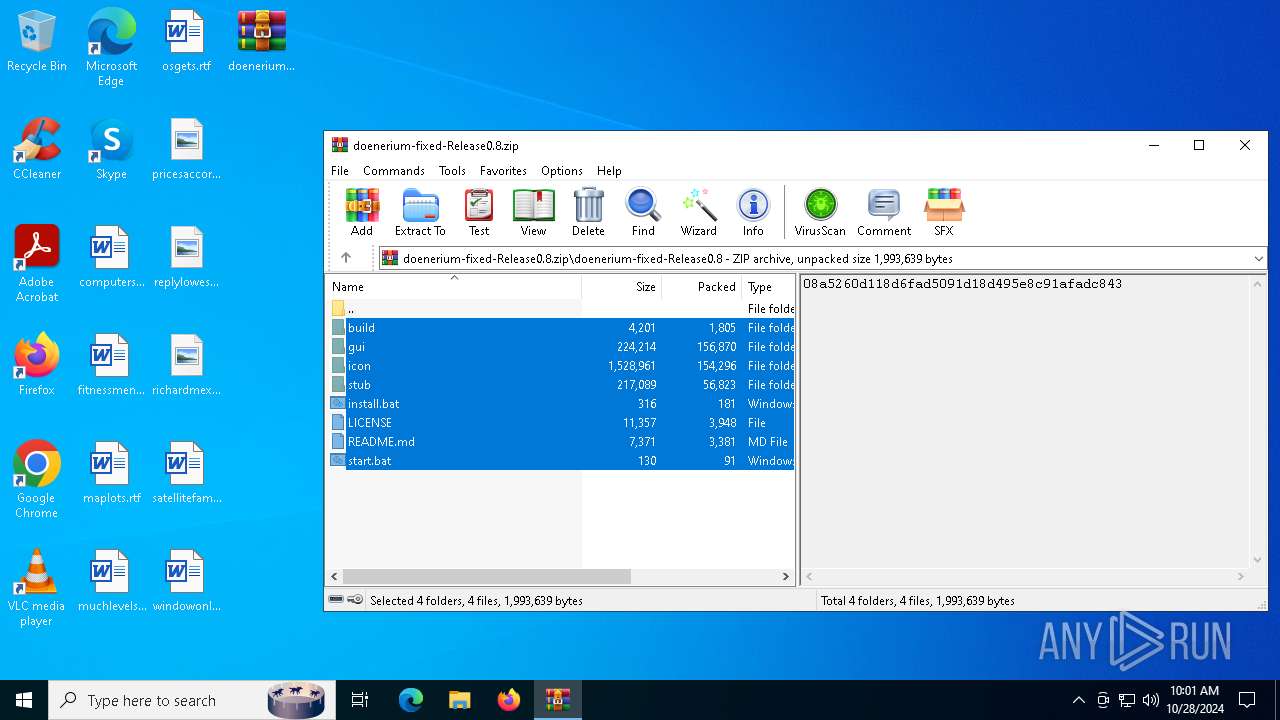Run VirusScan on the archive
Screen dimensions: 1280x720
click(820, 212)
